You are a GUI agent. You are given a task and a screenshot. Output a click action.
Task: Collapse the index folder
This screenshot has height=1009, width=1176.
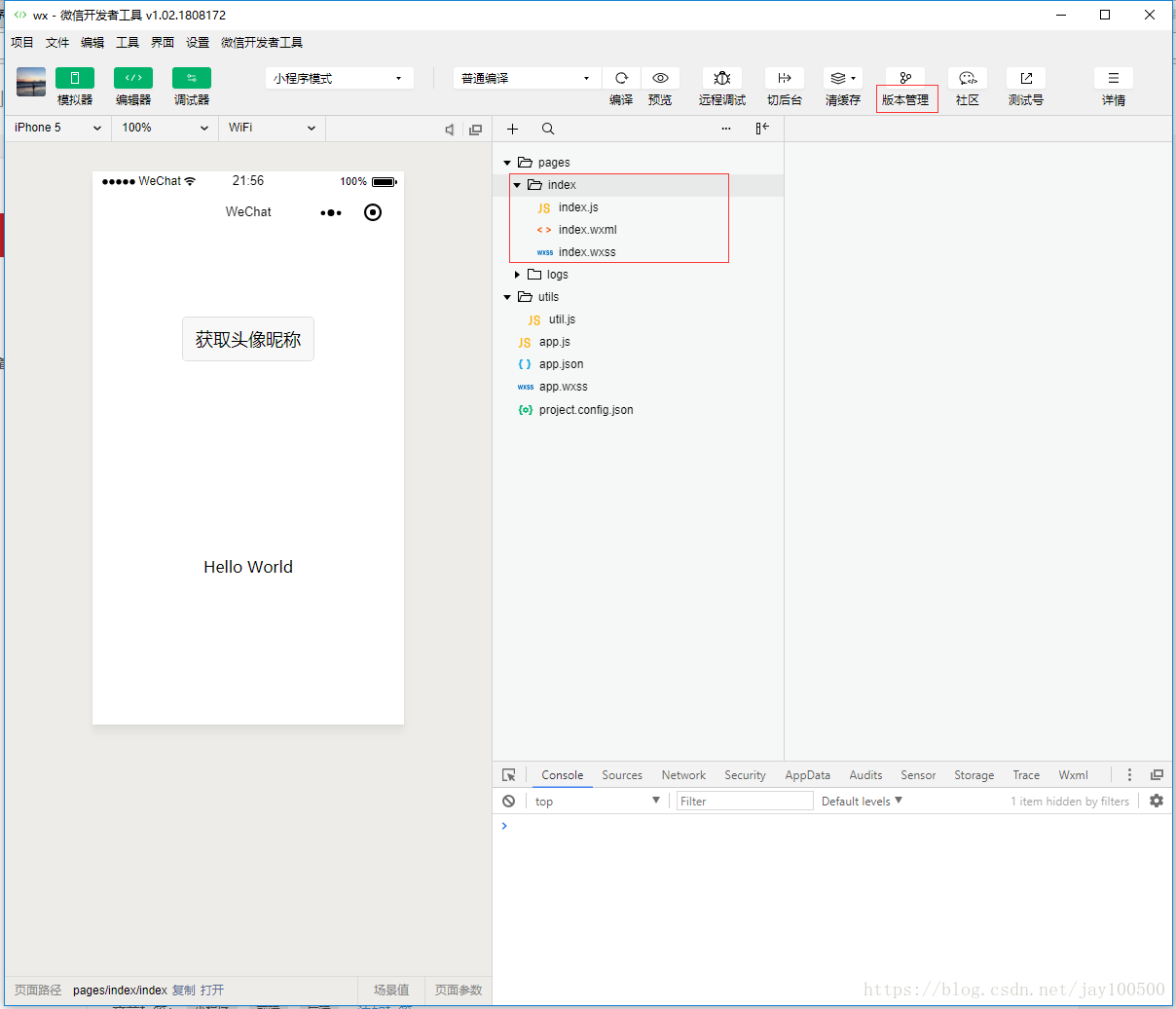point(517,185)
